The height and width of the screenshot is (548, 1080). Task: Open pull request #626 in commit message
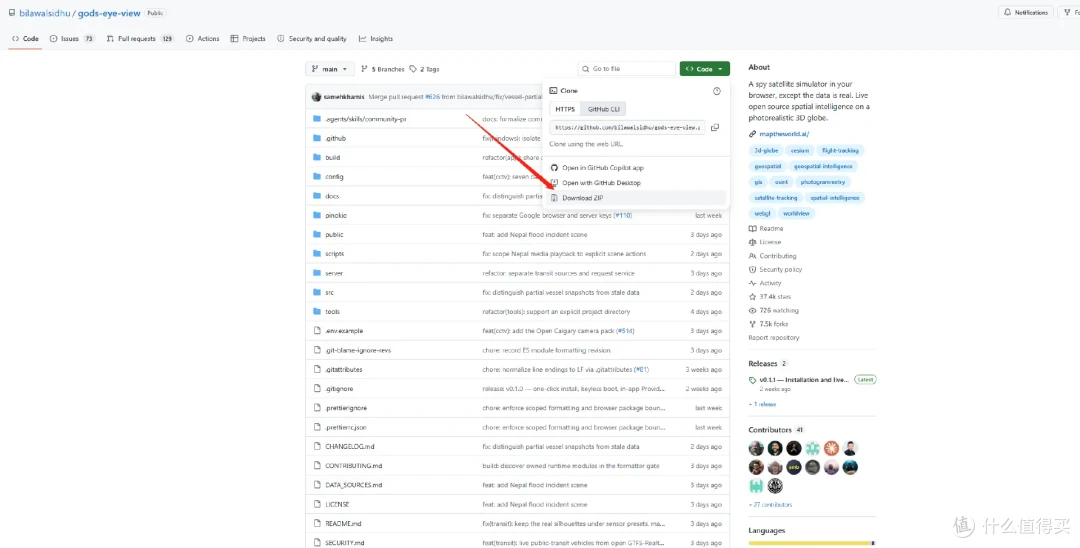click(x=433, y=97)
